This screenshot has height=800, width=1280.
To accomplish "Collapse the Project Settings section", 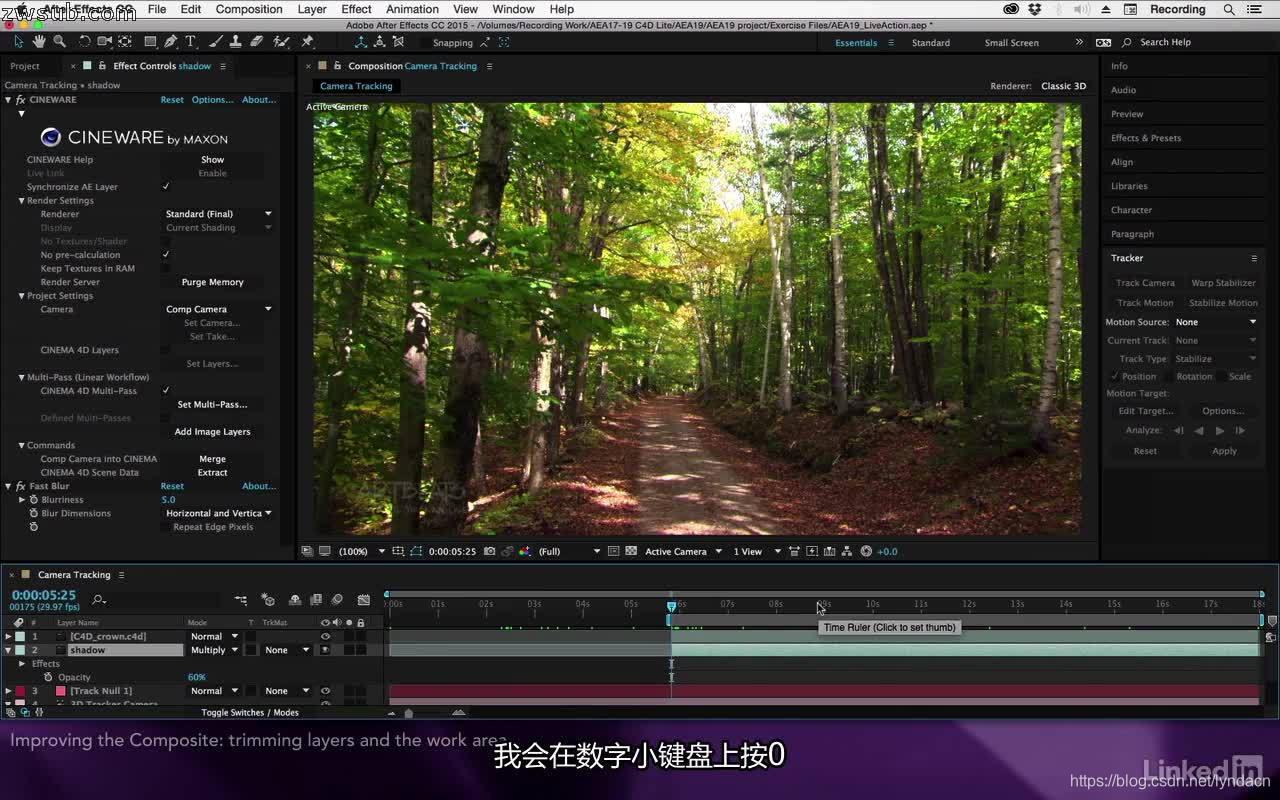I will [21, 296].
